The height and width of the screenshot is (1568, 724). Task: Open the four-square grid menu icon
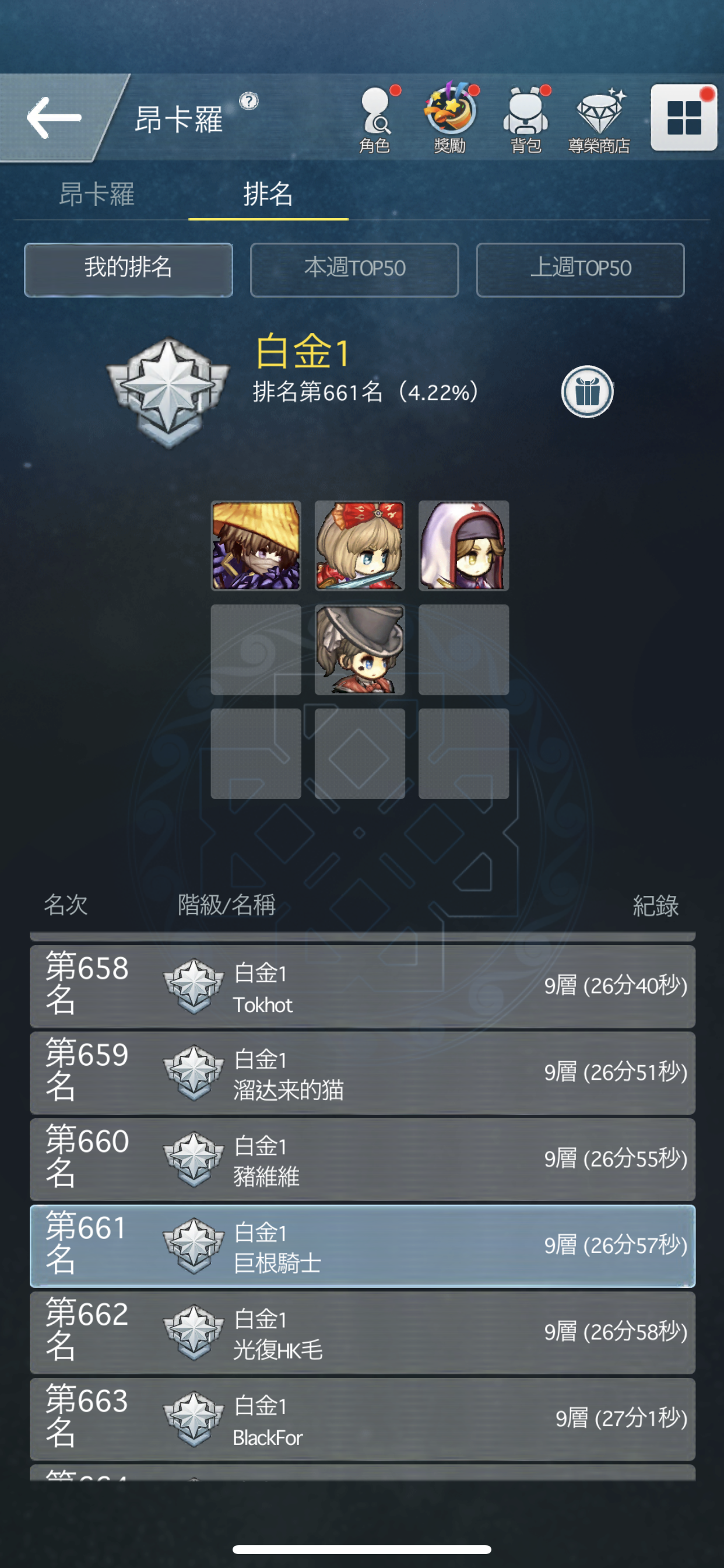684,117
